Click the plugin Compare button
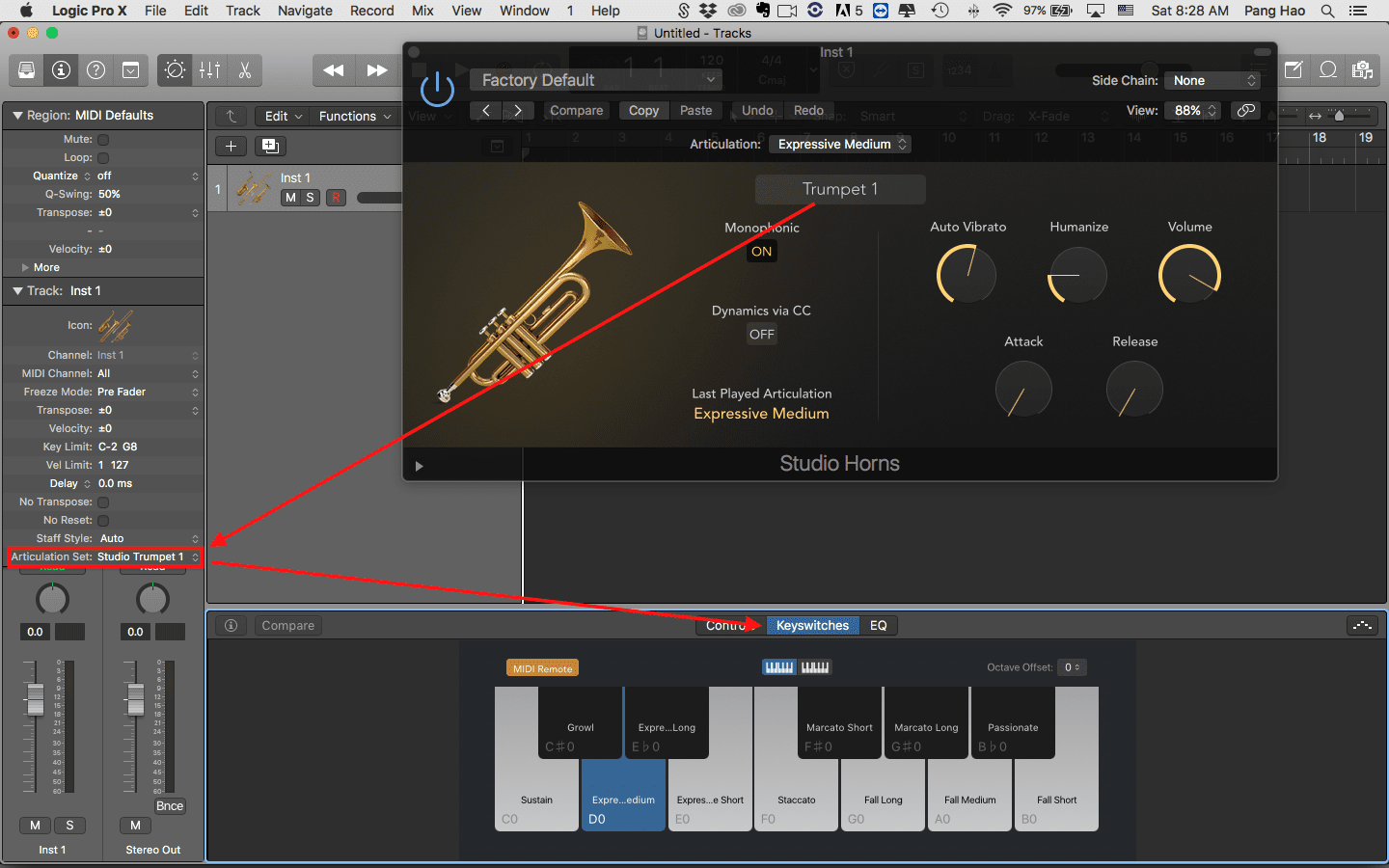Viewport: 1389px width, 868px height. [x=577, y=110]
